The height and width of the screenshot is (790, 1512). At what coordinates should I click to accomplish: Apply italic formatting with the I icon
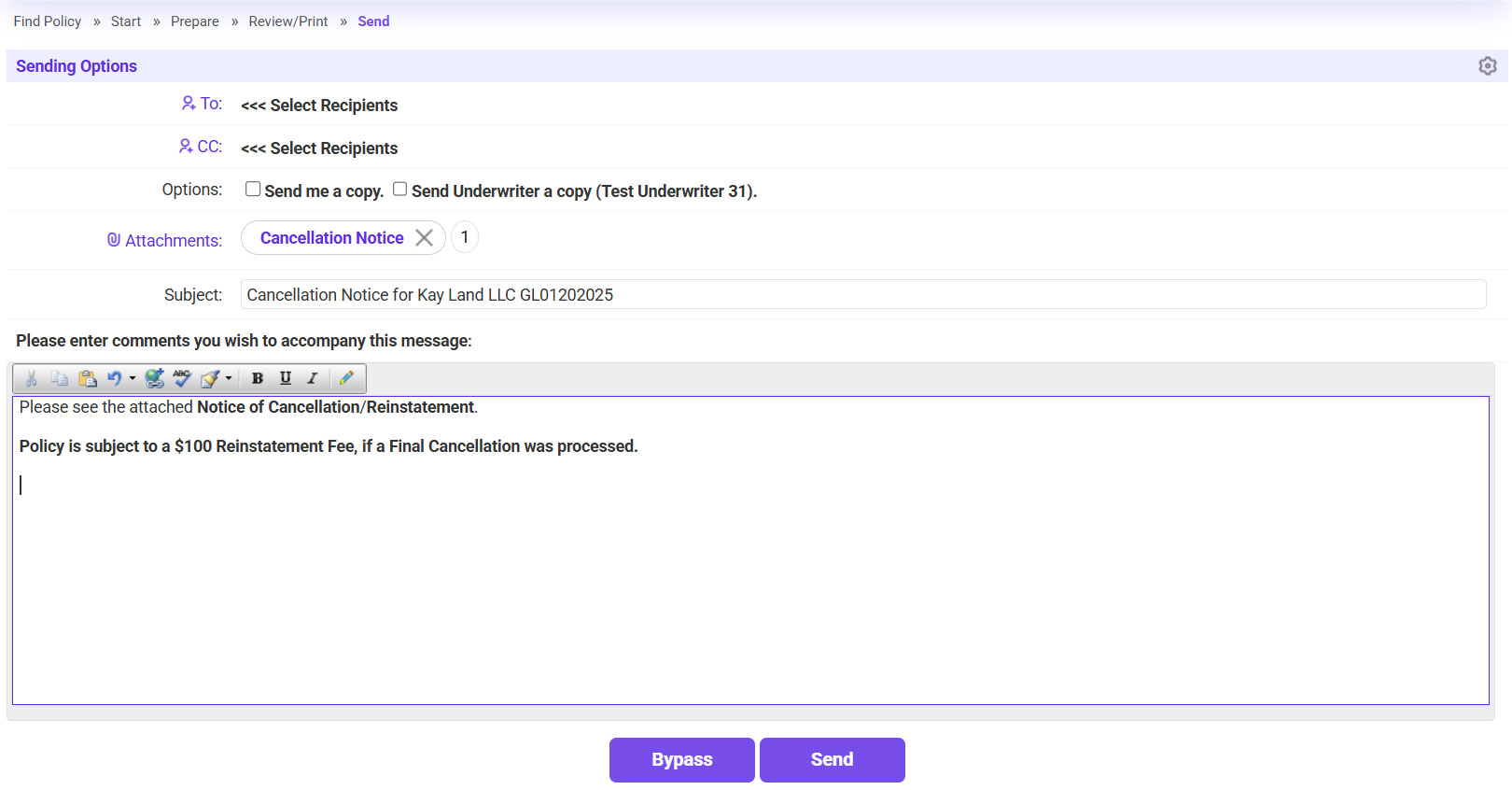click(313, 378)
